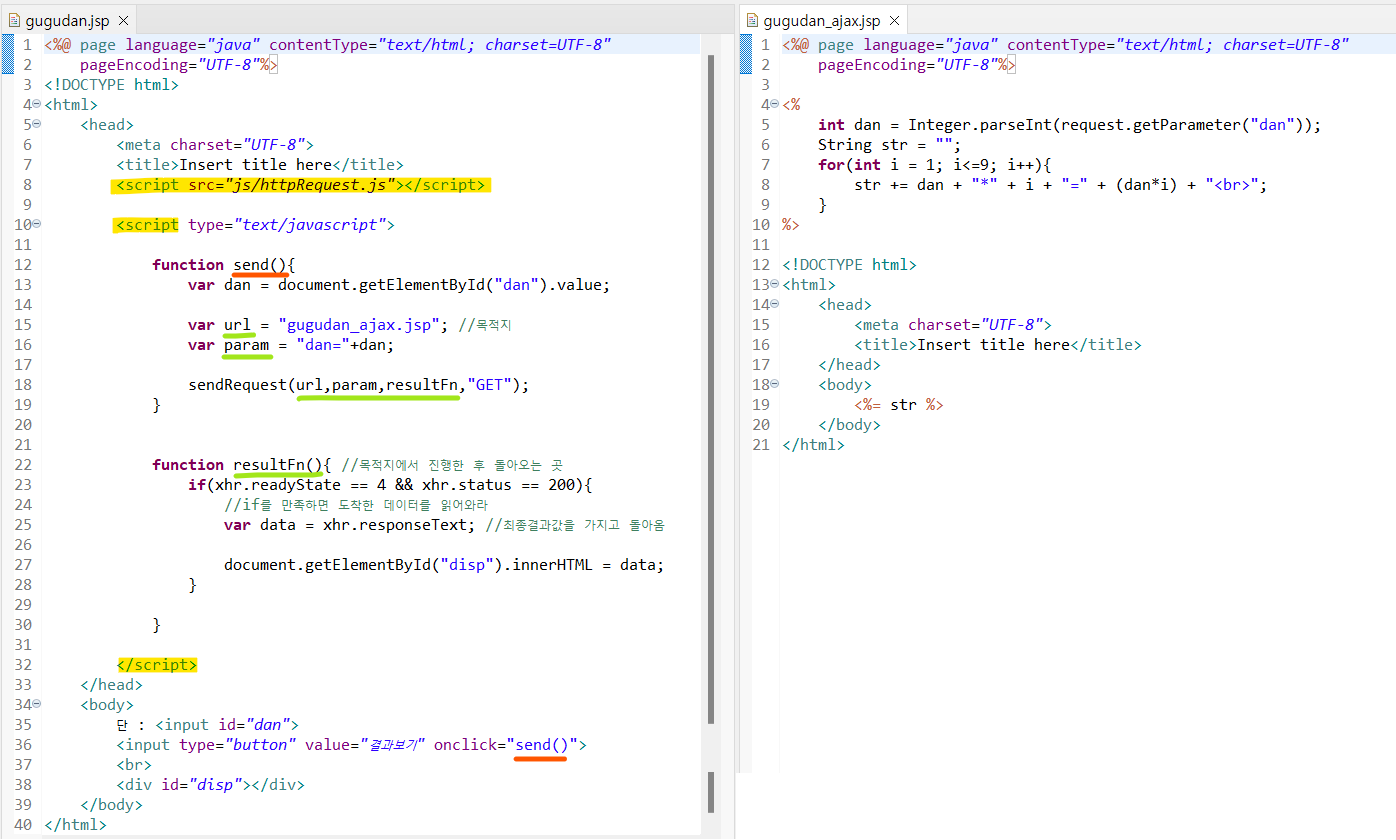Click function resultFn() definition on line 22
This screenshot has width=1396, height=840.
242,464
